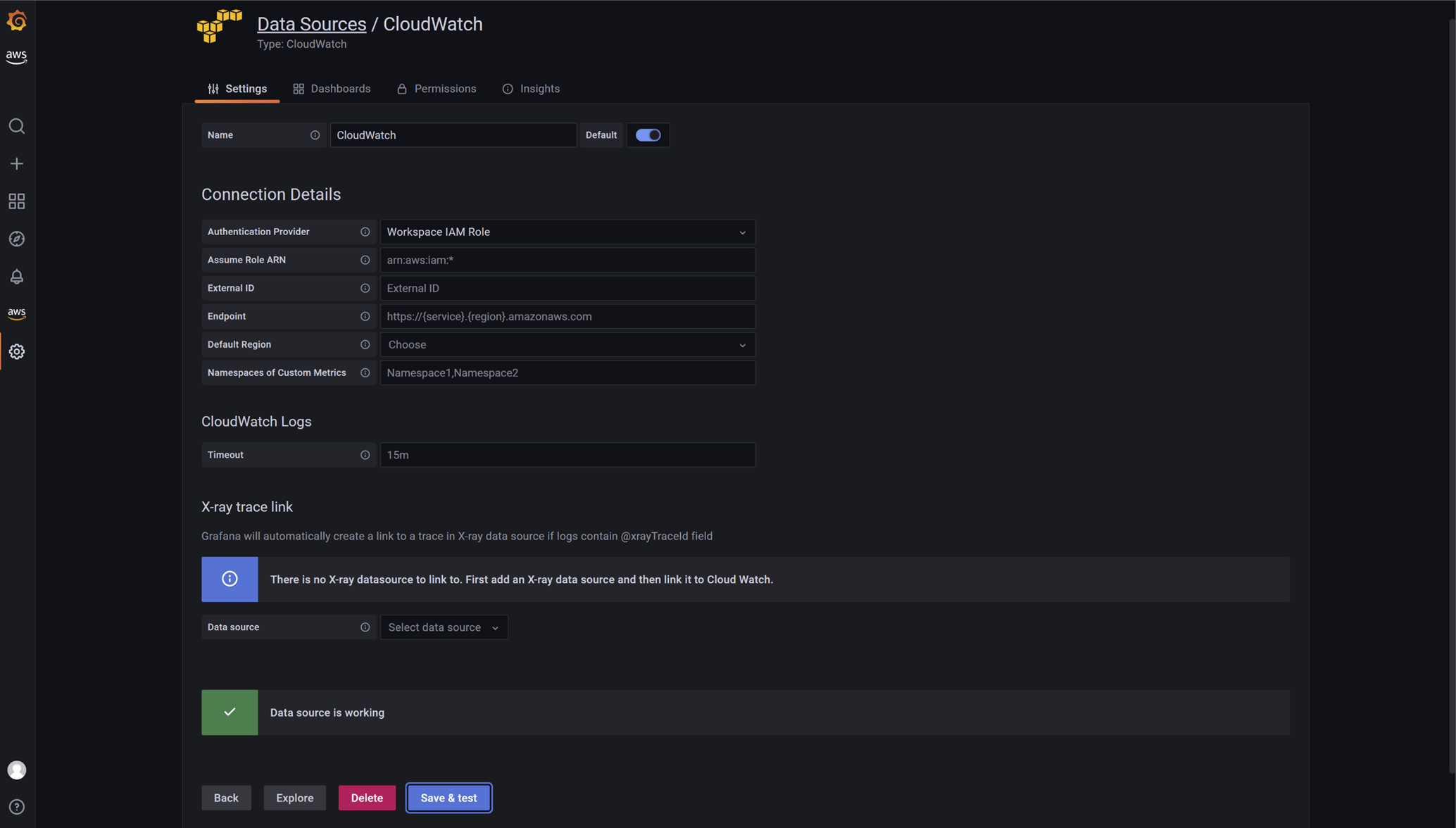Expand the Authentication Provider dropdown
The width and height of the screenshot is (1456, 828).
coord(567,232)
